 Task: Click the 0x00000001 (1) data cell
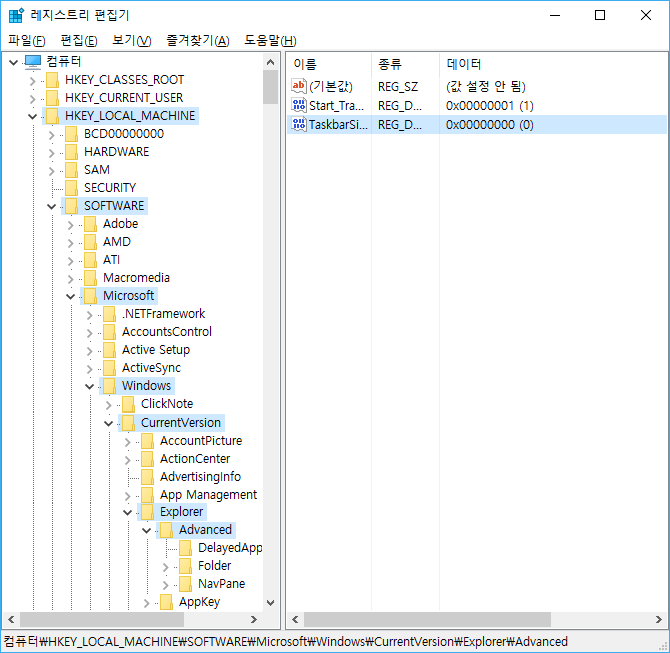(490, 106)
